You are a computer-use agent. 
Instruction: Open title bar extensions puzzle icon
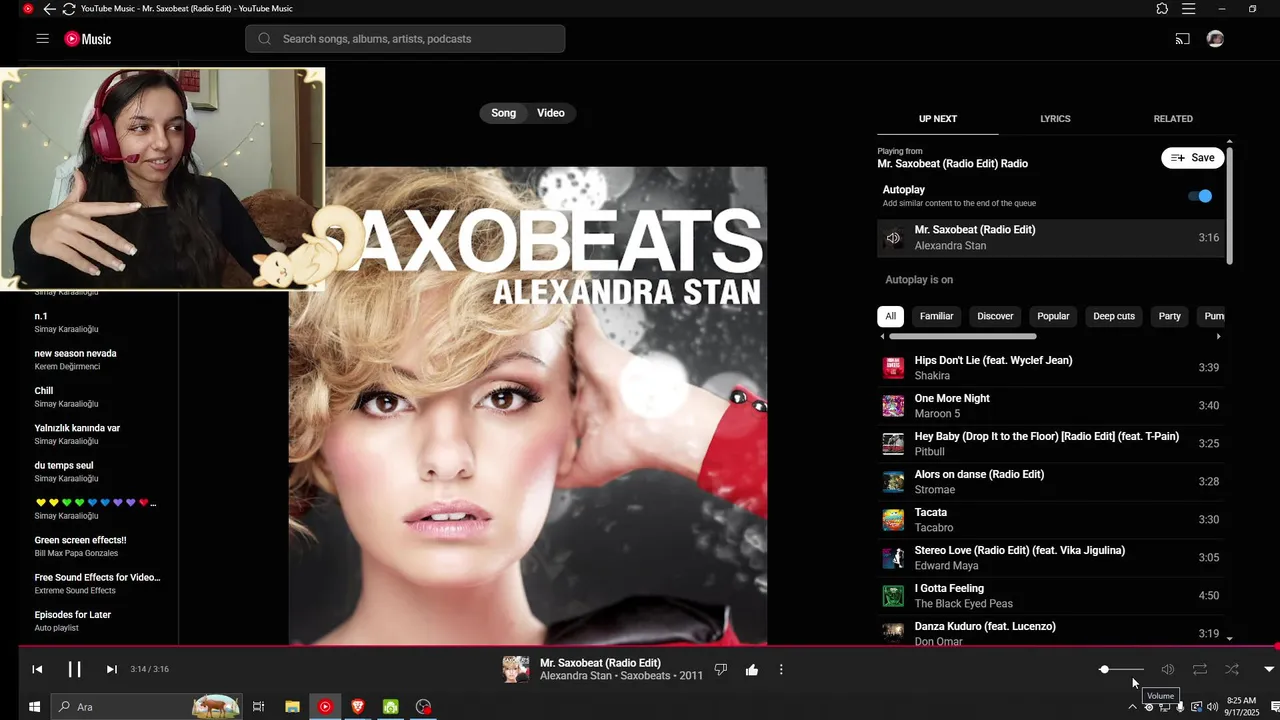pos(1162,9)
